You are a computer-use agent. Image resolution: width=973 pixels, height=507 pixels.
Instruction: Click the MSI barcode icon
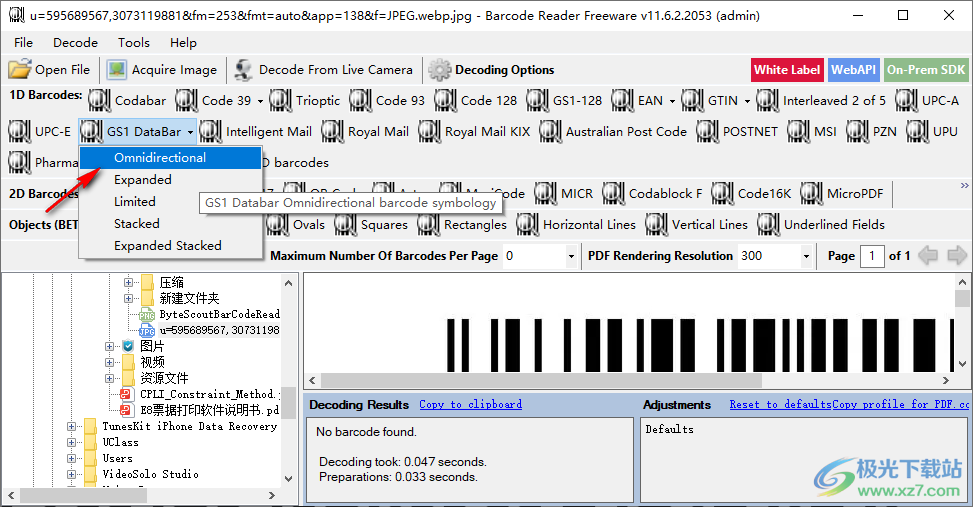tap(799, 132)
